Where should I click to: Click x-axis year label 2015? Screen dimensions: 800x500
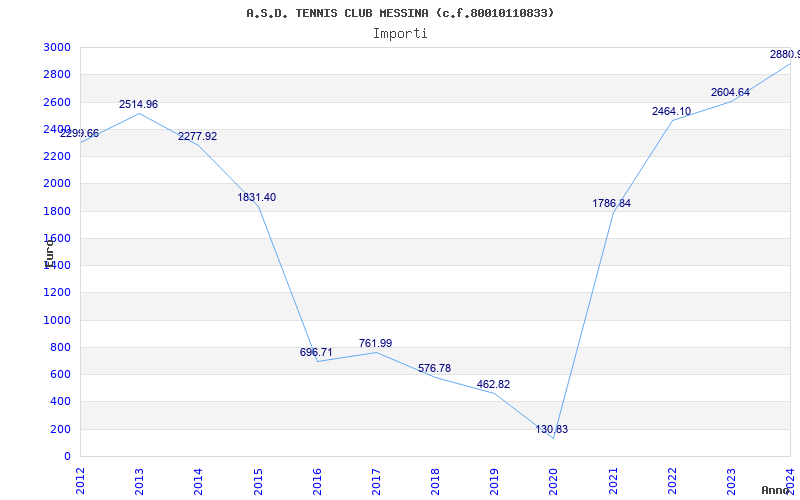pos(258,481)
